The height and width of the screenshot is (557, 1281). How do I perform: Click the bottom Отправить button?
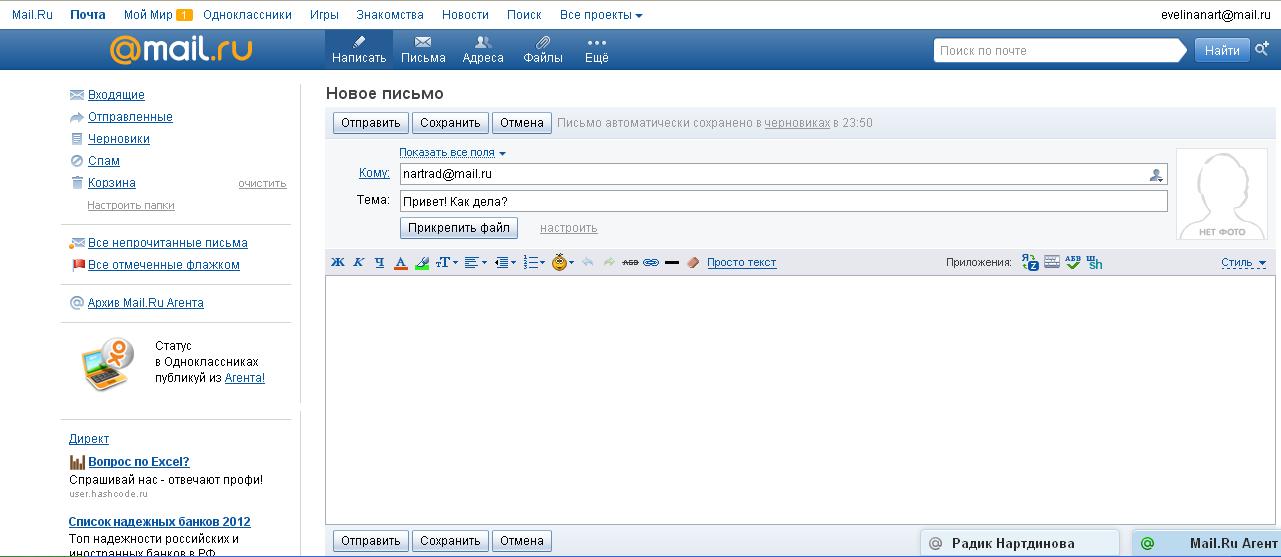tap(371, 541)
